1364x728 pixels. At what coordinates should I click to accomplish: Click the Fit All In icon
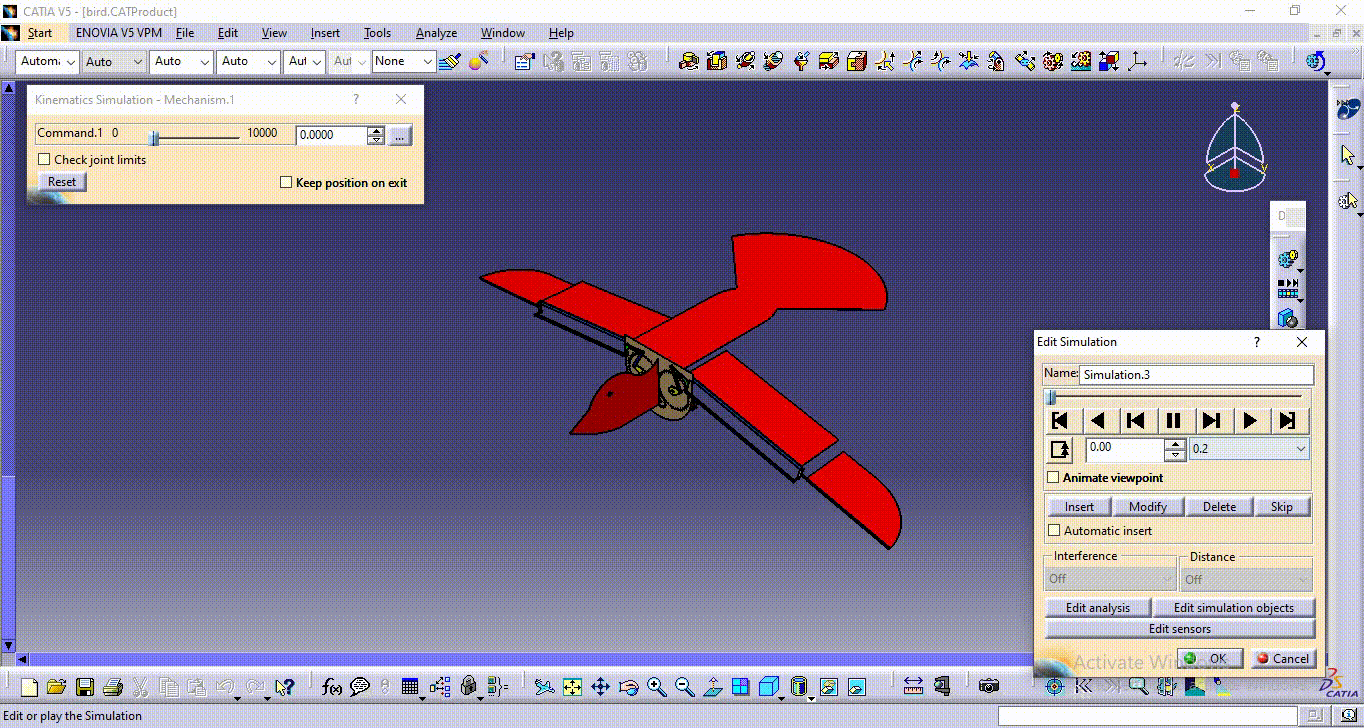572,687
